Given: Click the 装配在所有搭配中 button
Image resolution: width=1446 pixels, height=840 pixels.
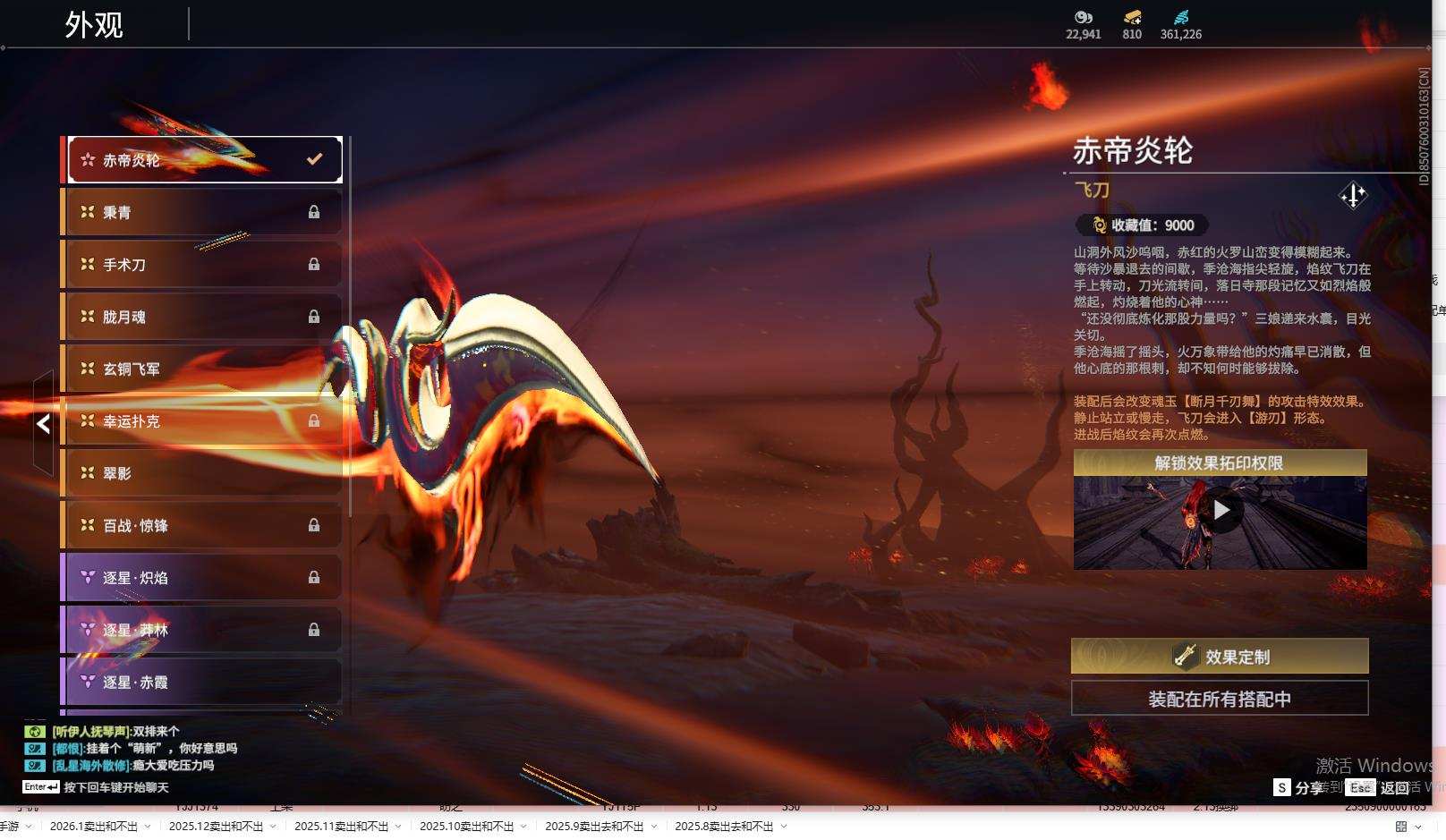Looking at the screenshot, I should (1220, 699).
